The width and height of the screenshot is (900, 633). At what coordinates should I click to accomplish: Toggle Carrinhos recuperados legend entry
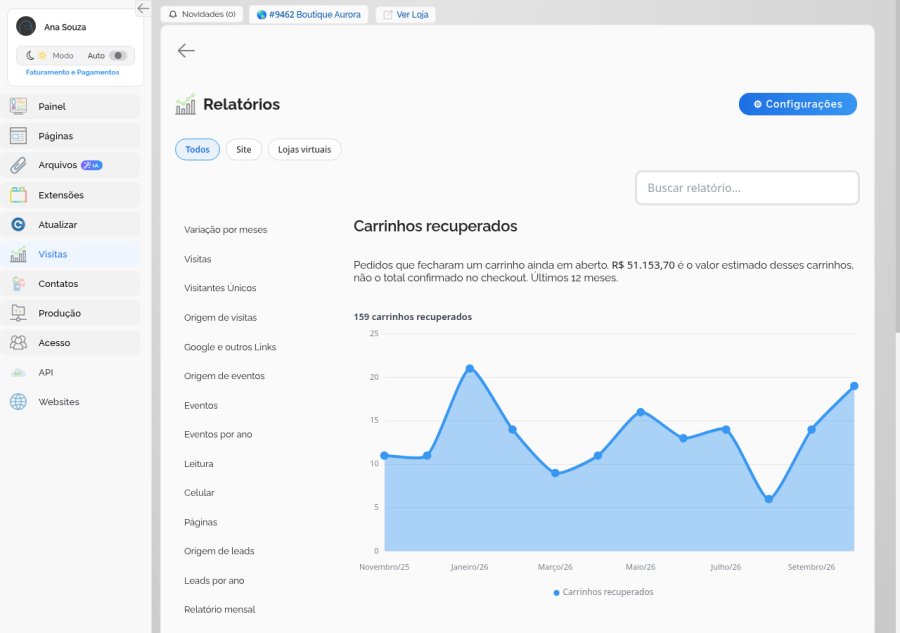[603, 592]
